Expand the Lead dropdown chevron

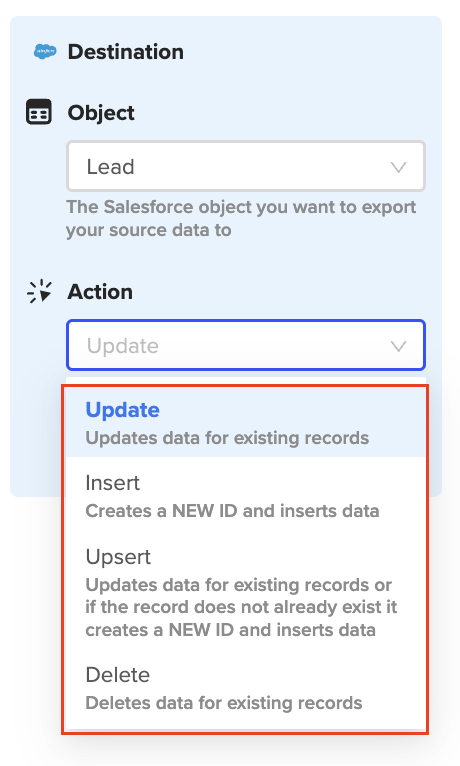[398, 167]
